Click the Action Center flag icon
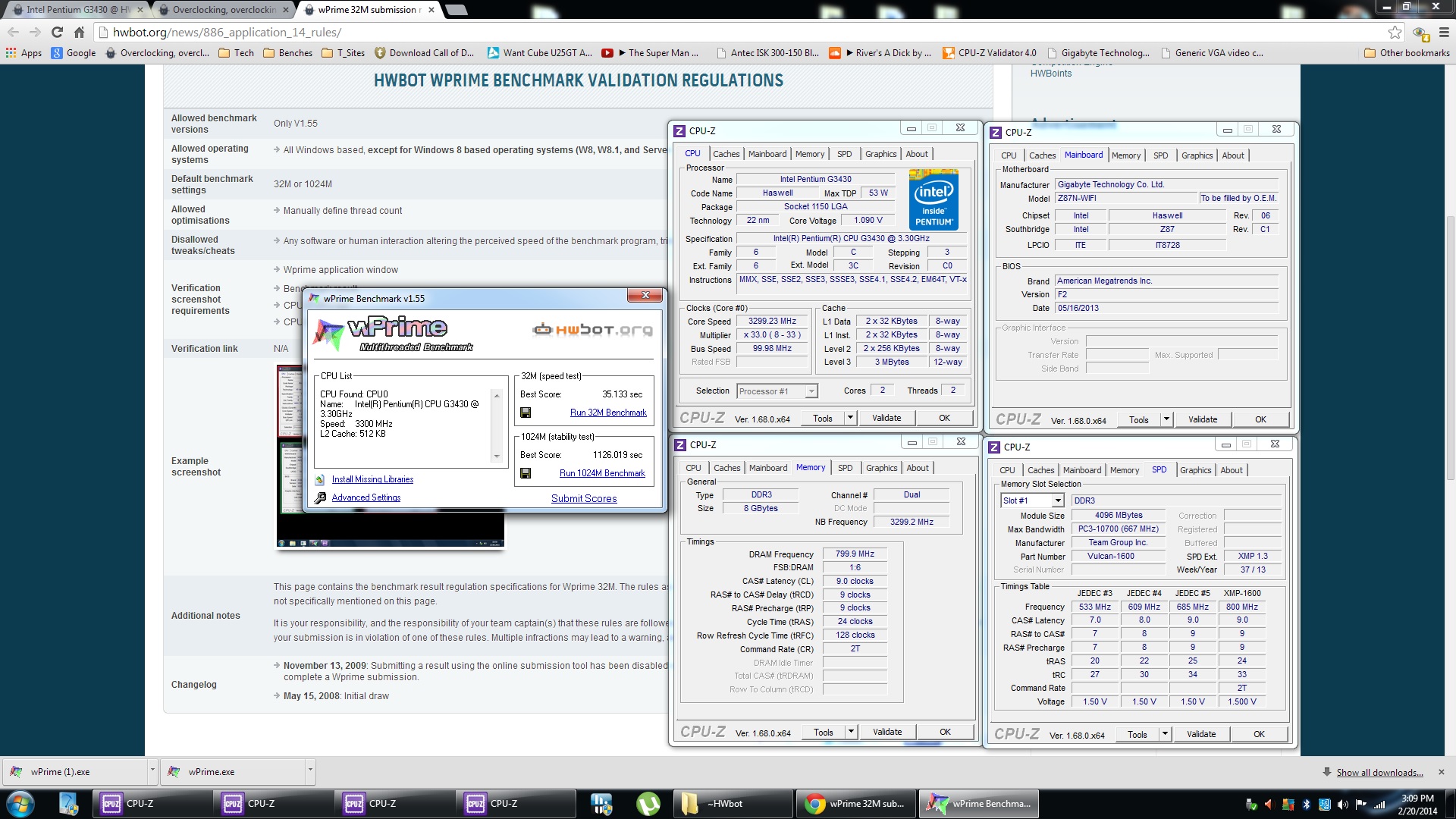 pyautogui.click(x=1360, y=804)
